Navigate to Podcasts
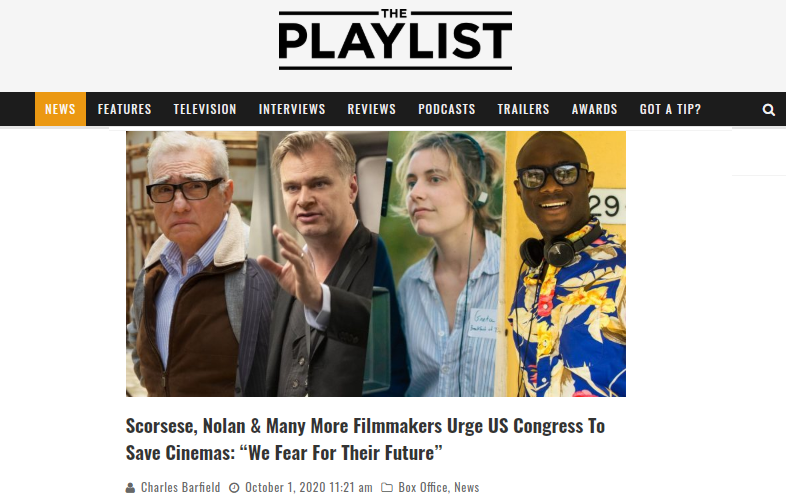The height and width of the screenshot is (499, 786). 447,109
